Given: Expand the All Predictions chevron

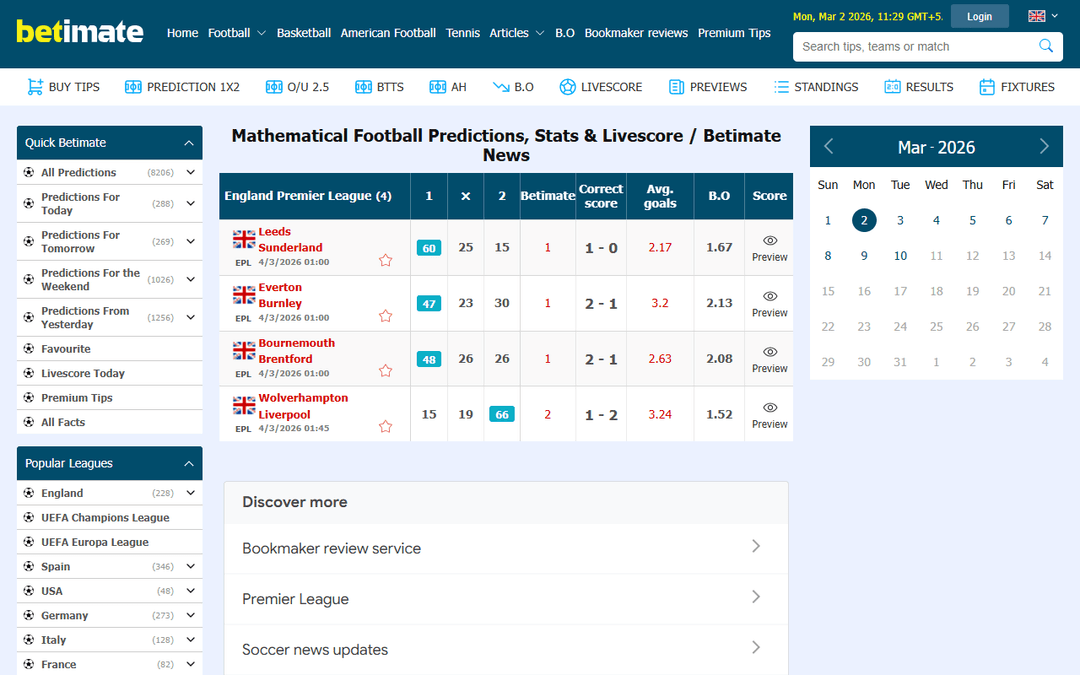Looking at the screenshot, I should 191,172.
